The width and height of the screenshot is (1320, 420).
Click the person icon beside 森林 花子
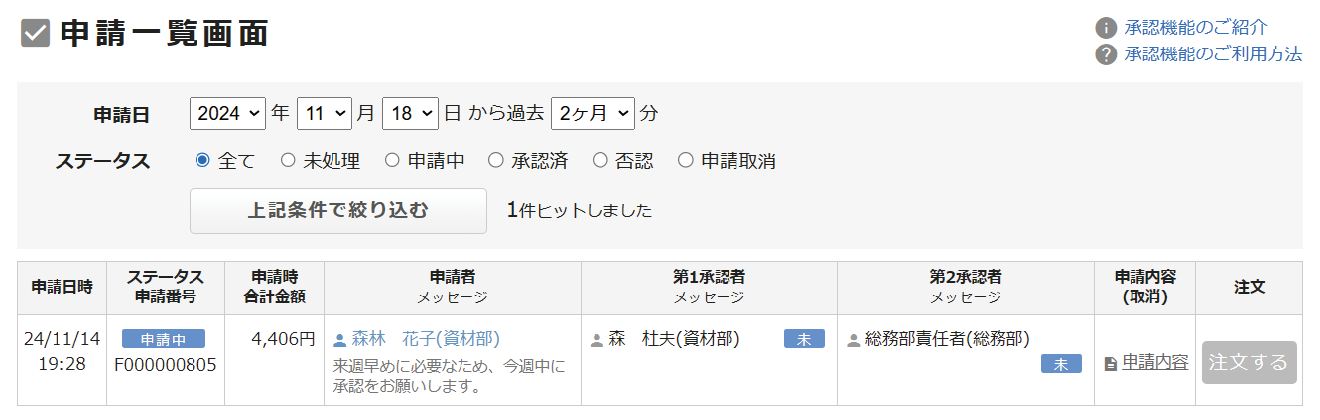click(339, 340)
